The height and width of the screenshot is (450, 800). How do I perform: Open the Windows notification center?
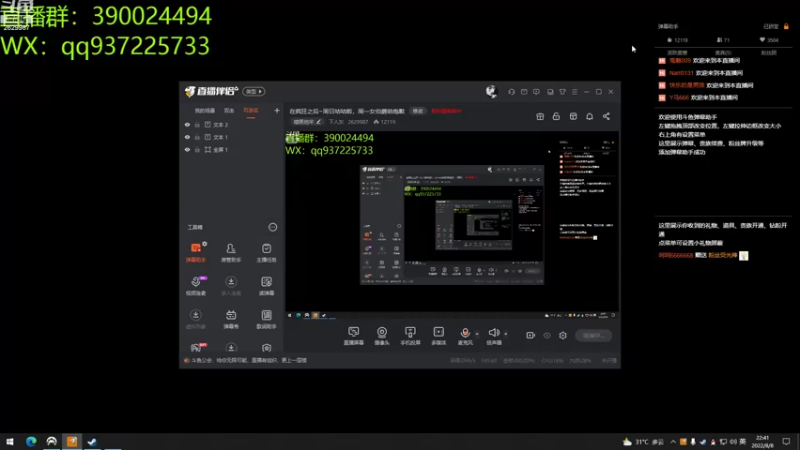pos(786,442)
